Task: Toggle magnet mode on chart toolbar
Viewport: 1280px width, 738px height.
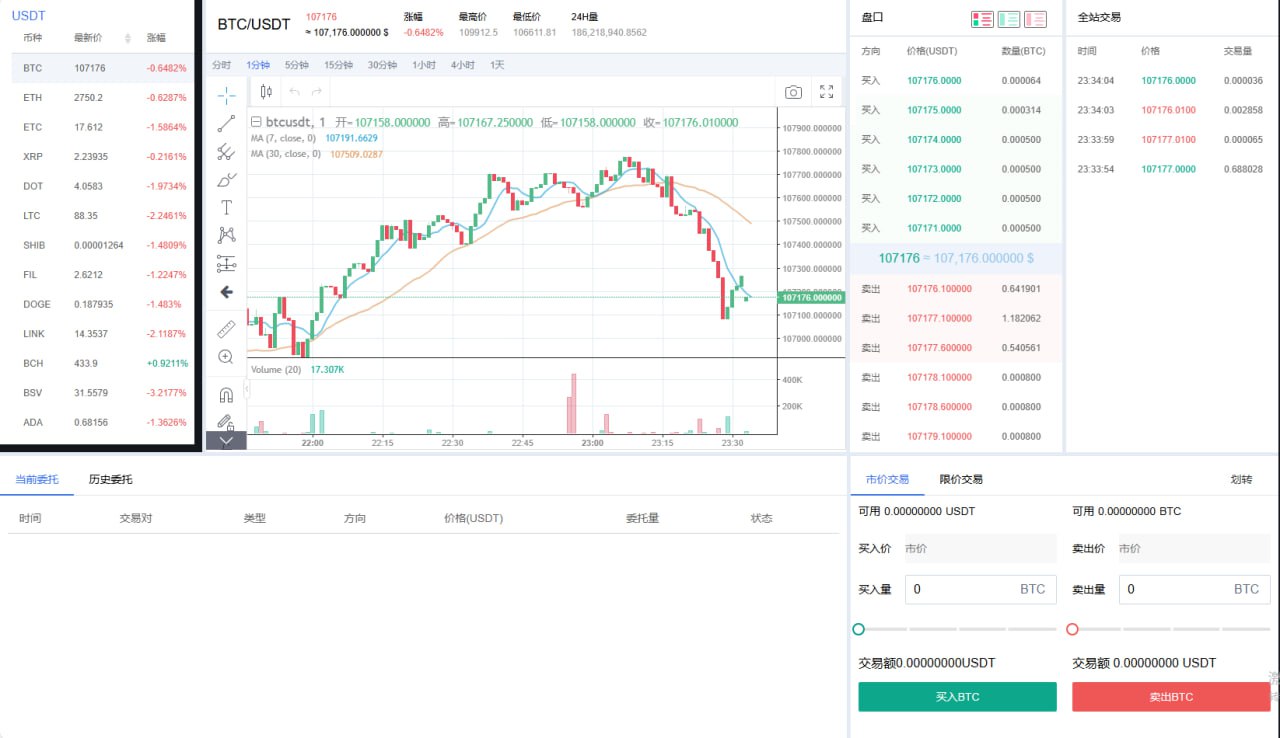Action: click(226, 394)
